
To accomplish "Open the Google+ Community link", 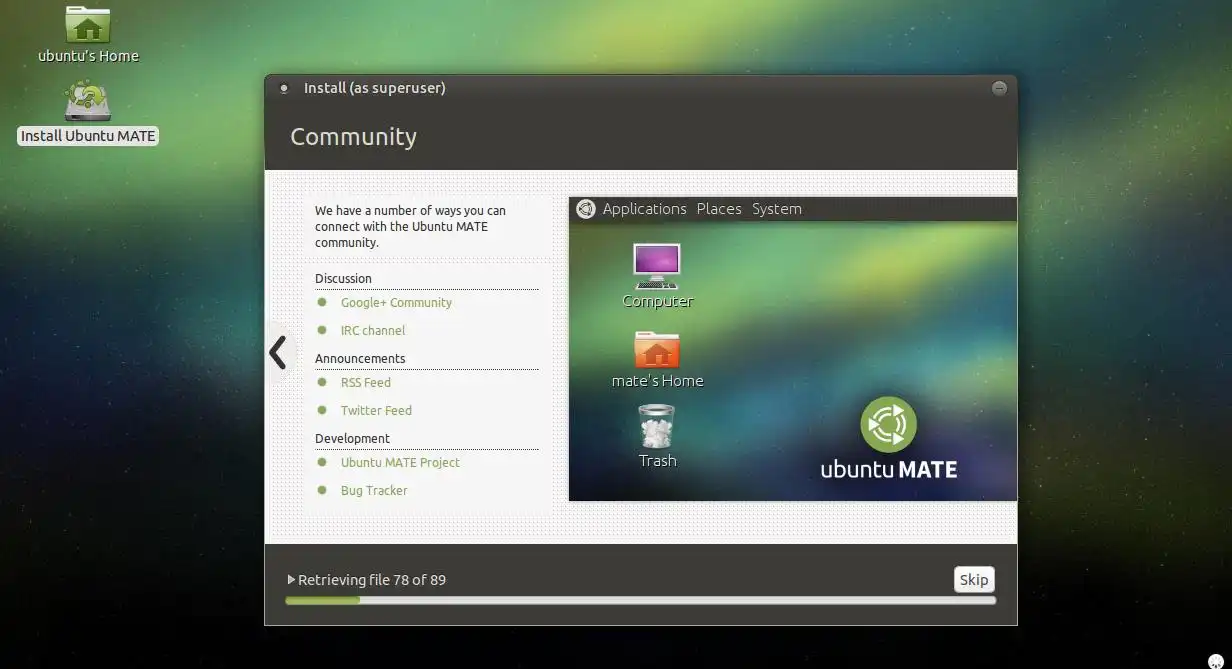I will pos(396,302).
